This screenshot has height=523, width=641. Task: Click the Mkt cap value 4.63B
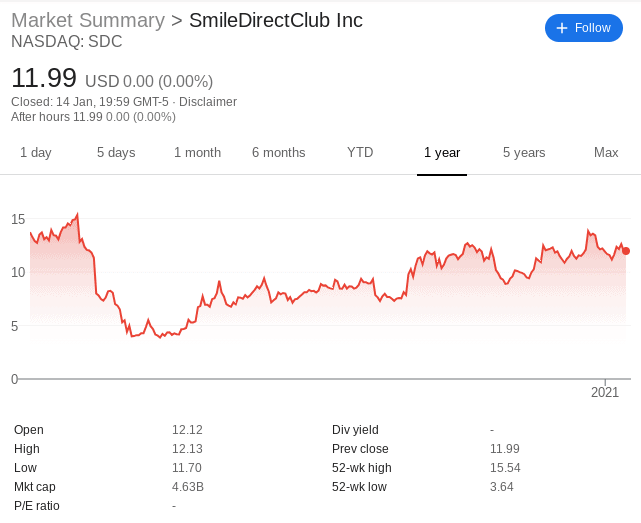188,487
